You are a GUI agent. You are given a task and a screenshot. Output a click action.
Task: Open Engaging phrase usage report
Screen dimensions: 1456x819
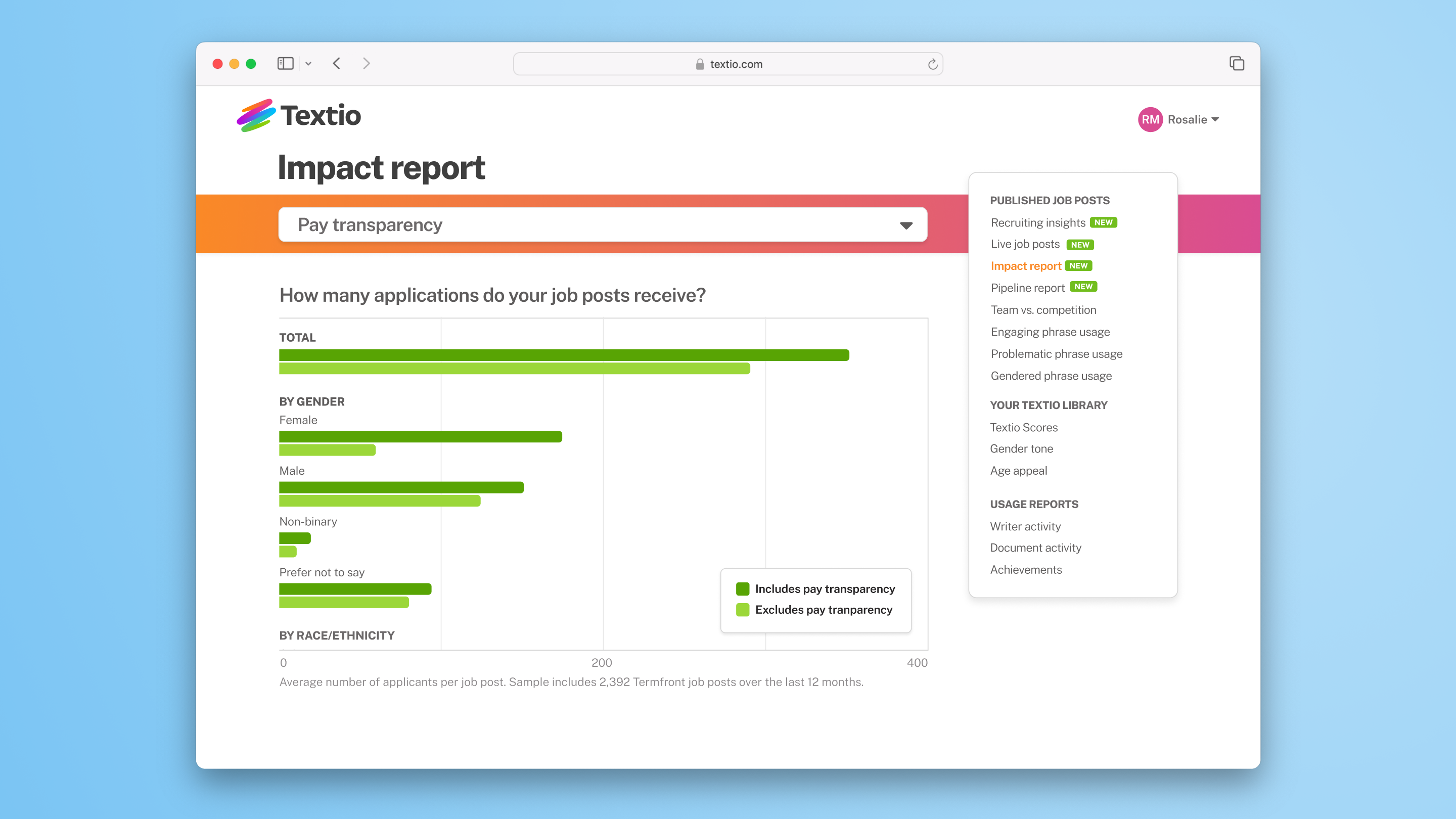point(1050,332)
